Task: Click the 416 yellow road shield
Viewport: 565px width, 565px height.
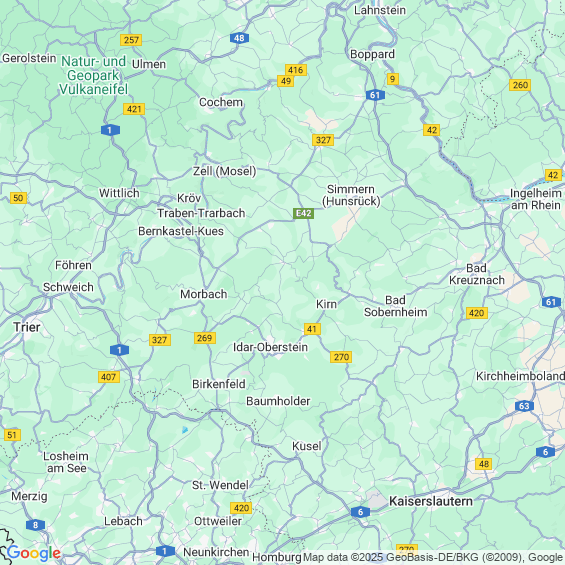Action: point(295,70)
